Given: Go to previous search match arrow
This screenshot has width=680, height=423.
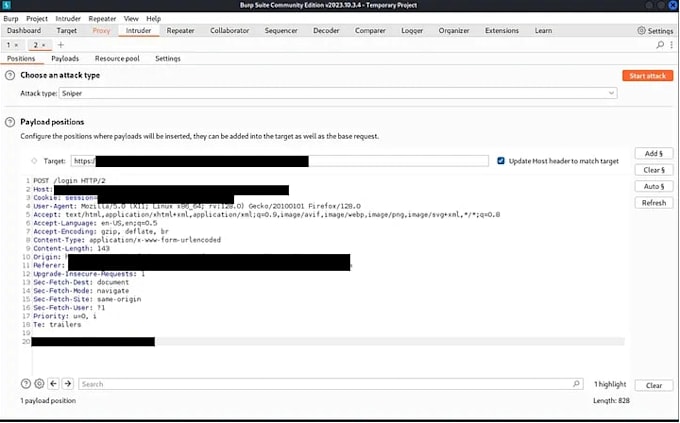Looking at the screenshot, I should coord(53,384).
